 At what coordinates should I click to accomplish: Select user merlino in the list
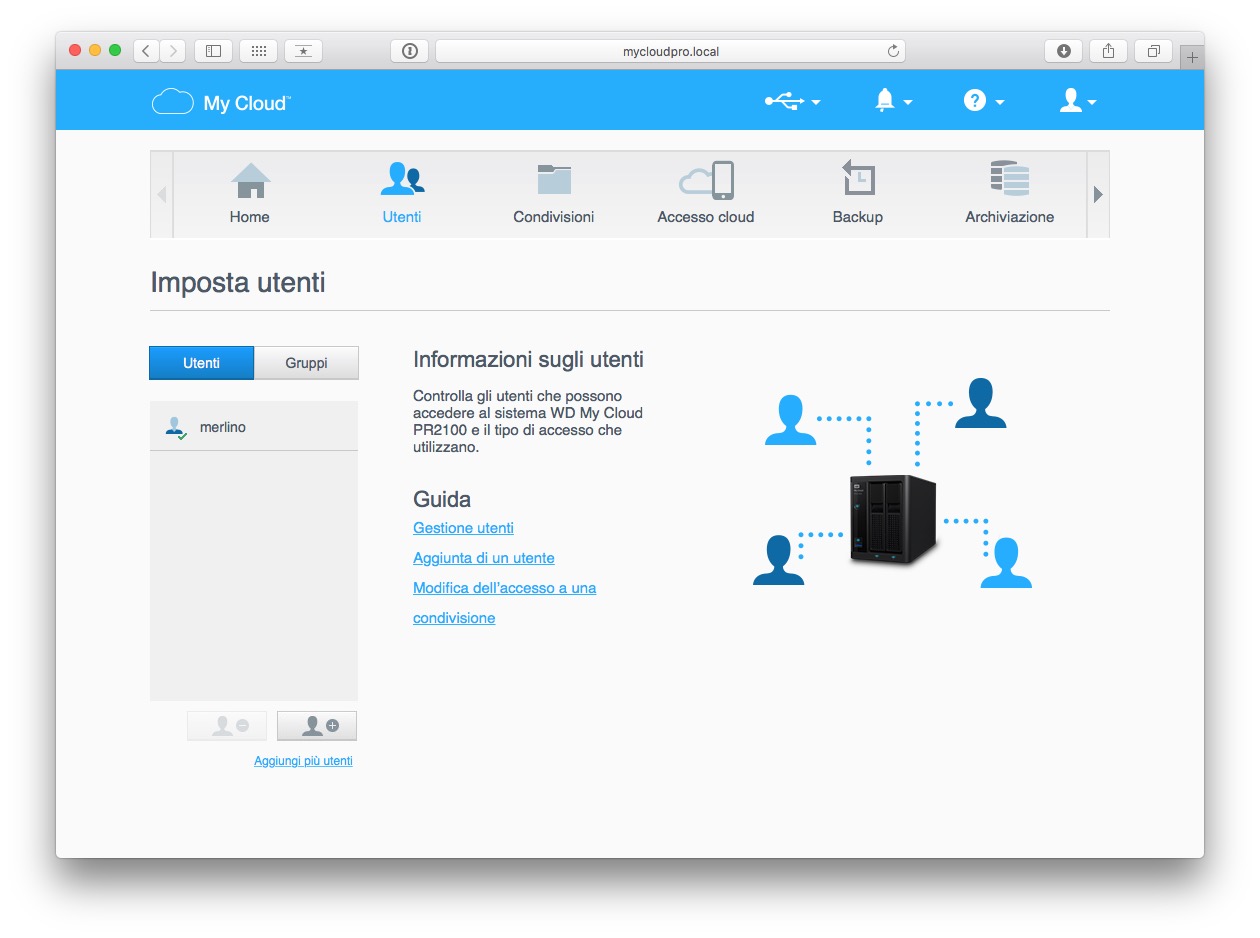(x=254, y=427)
